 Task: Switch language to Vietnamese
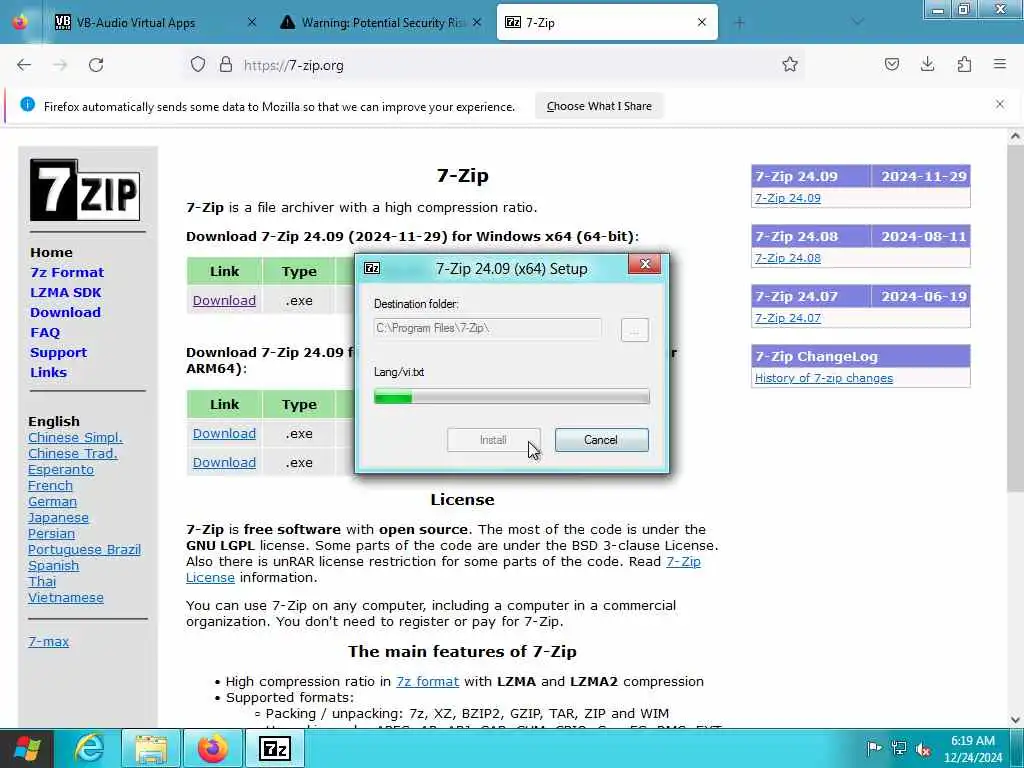click(65, 598)
